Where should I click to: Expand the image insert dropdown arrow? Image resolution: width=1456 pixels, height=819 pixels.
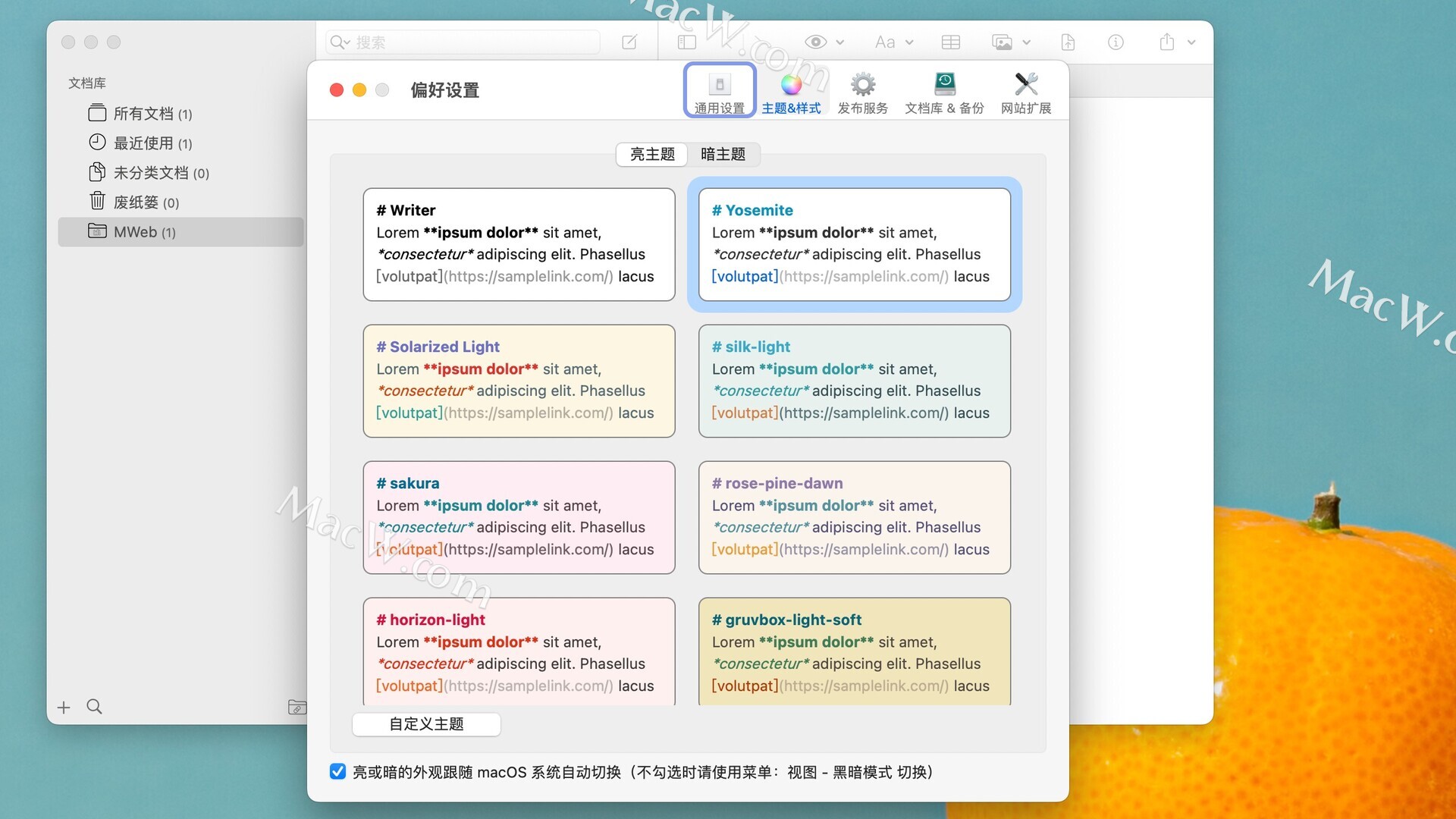[x=1027, y=42]
